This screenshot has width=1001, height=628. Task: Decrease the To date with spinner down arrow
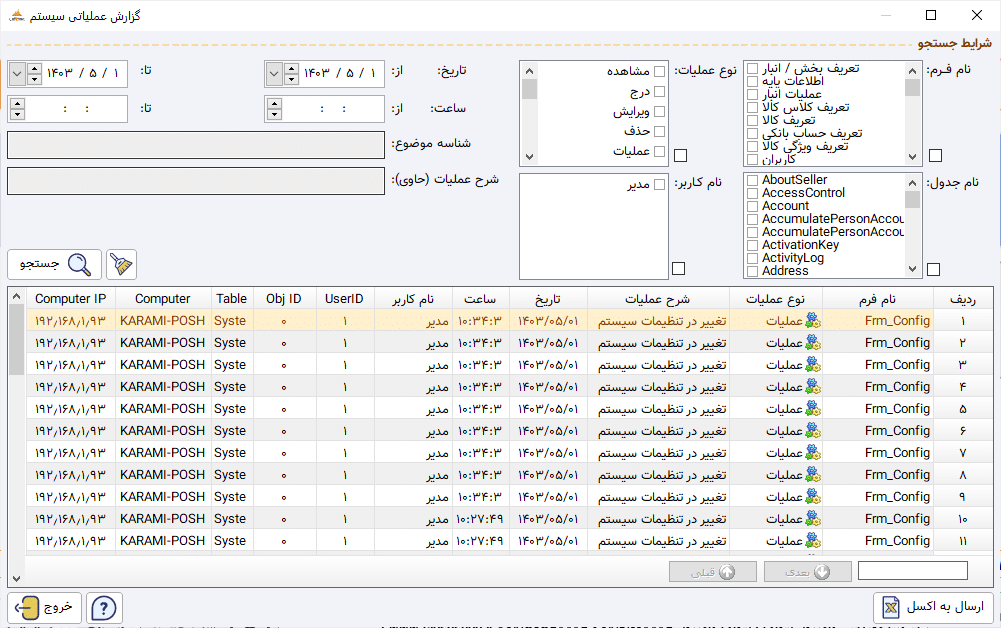click(34, 80)
